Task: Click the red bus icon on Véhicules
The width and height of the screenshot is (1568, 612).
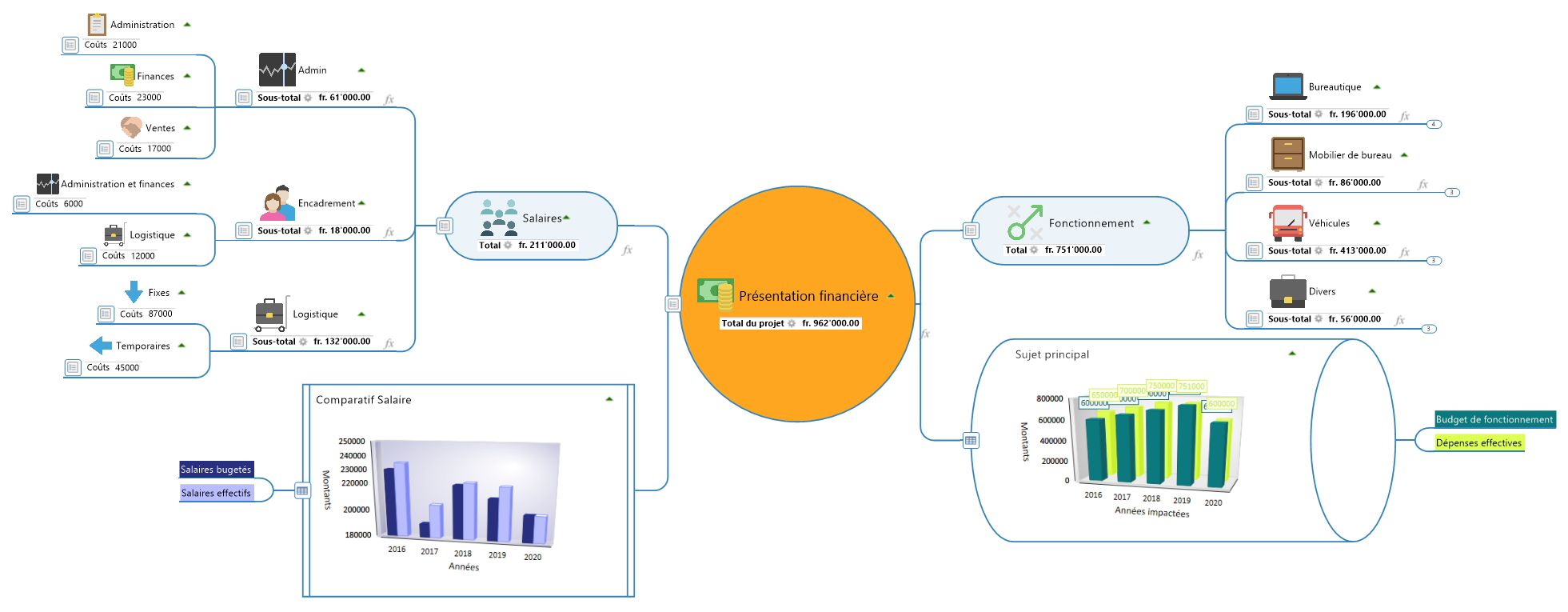Action: pos(1287,223)
